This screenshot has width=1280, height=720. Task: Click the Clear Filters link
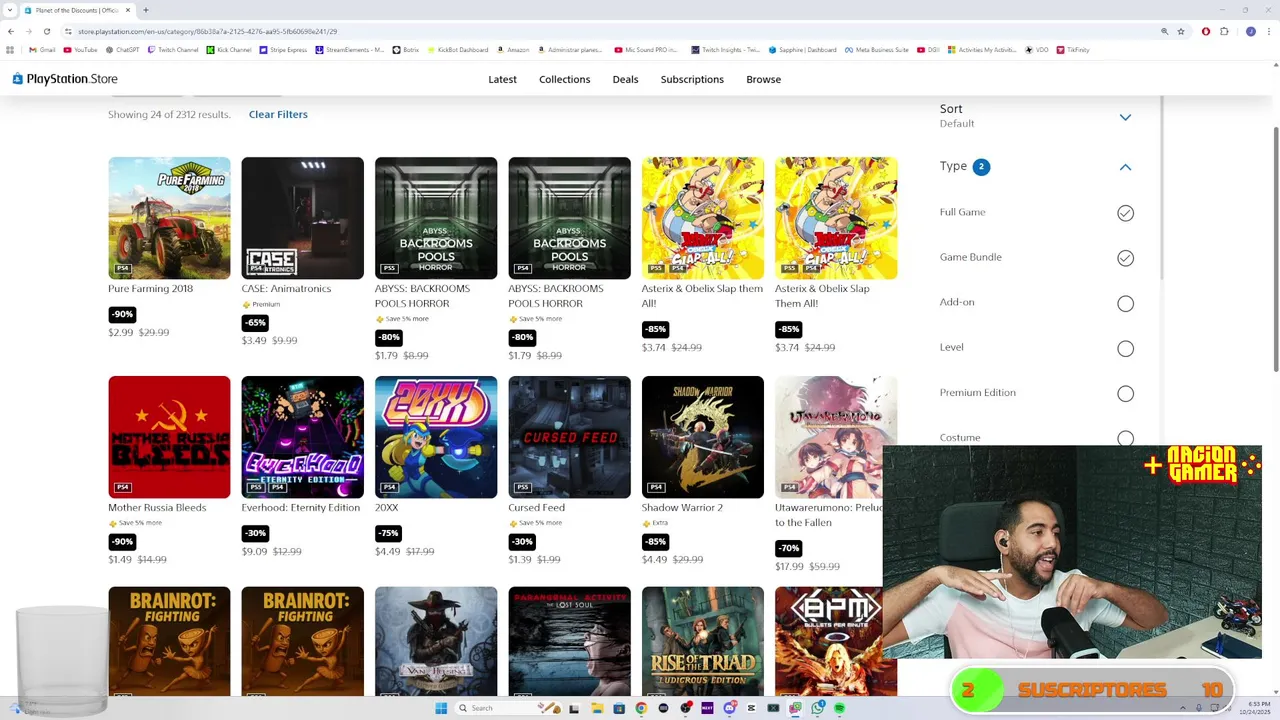pyautogui.click(x=278, y=114)
